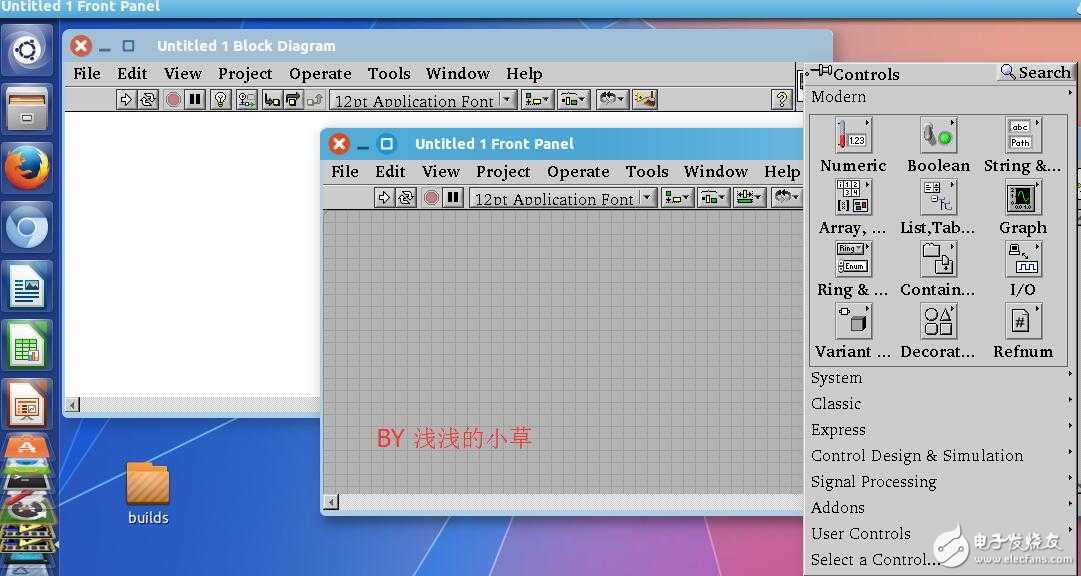This screenshot has height=576, width=1081.
Task: Open the List, Table & Tree palette
Action: (938, 197)
